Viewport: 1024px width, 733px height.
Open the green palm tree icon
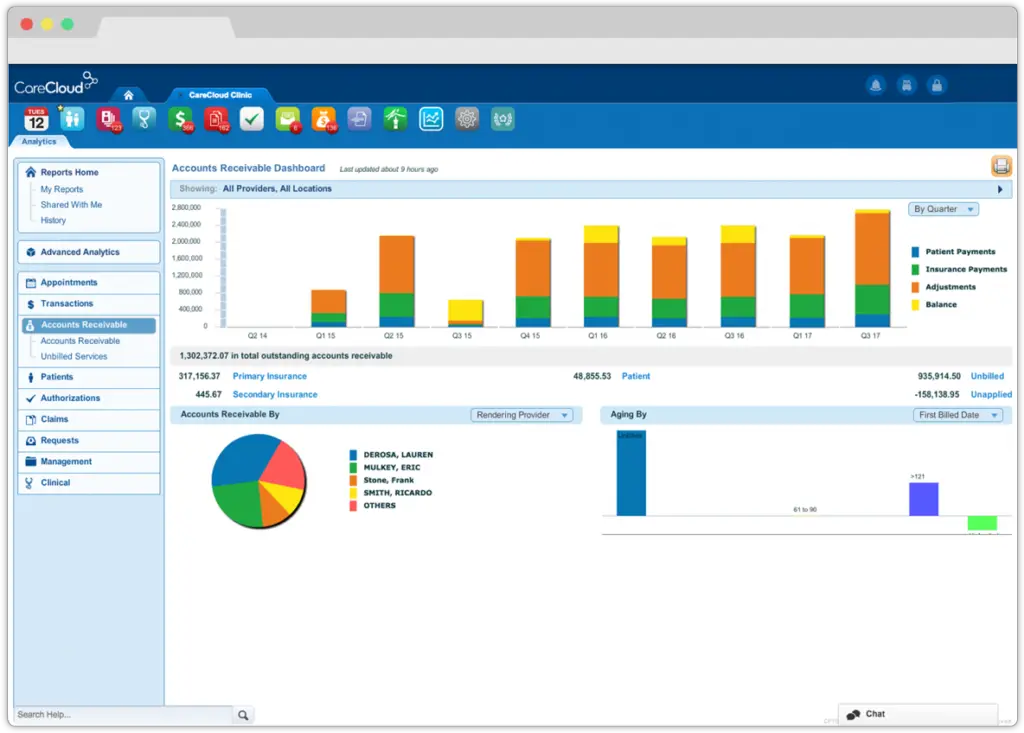(395, 119)
